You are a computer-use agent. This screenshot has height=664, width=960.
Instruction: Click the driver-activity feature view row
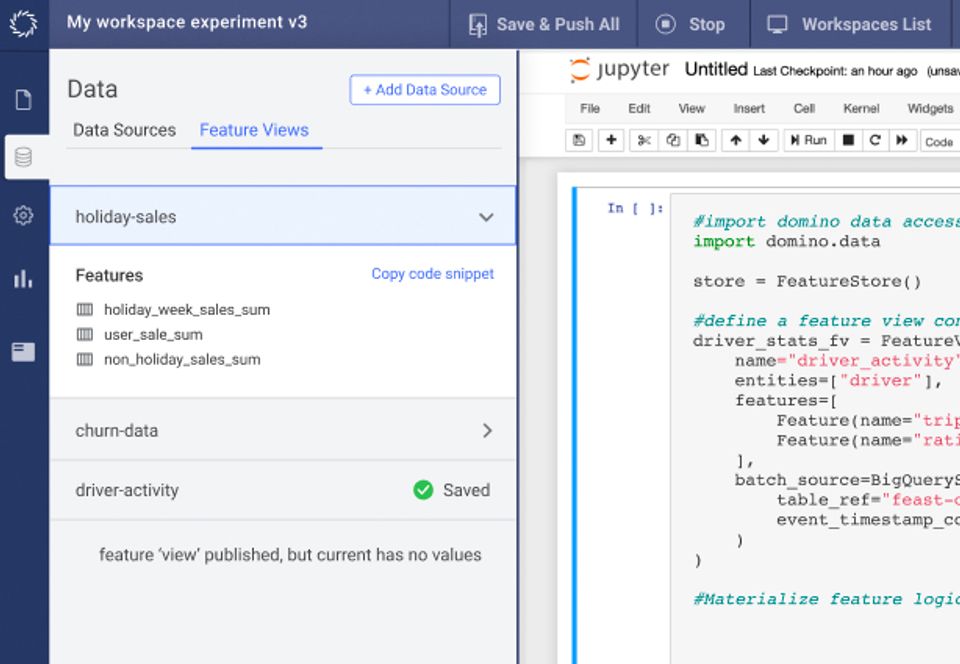[283, 490]
